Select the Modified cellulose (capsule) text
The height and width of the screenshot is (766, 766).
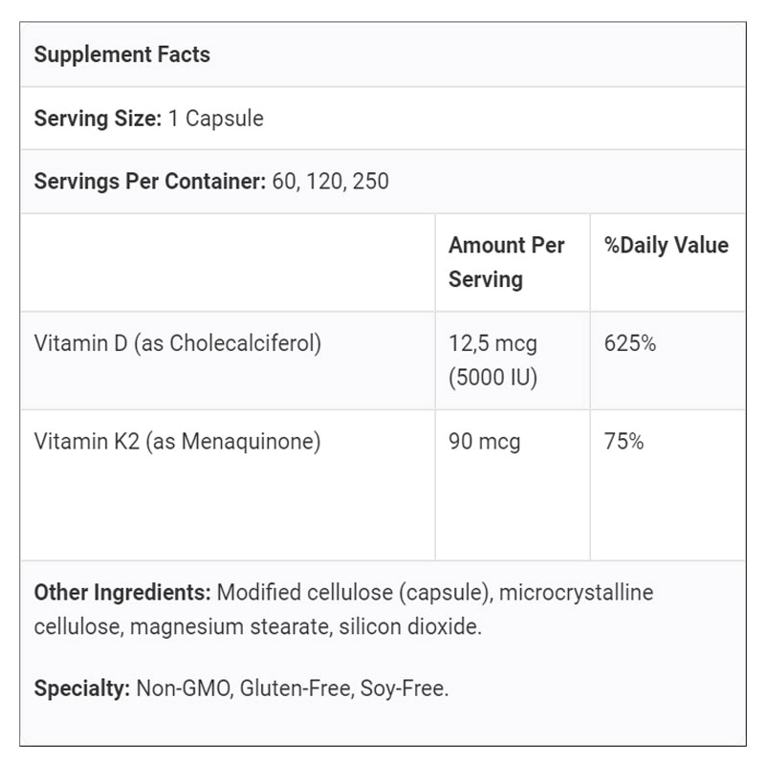(x=353, y=593)
